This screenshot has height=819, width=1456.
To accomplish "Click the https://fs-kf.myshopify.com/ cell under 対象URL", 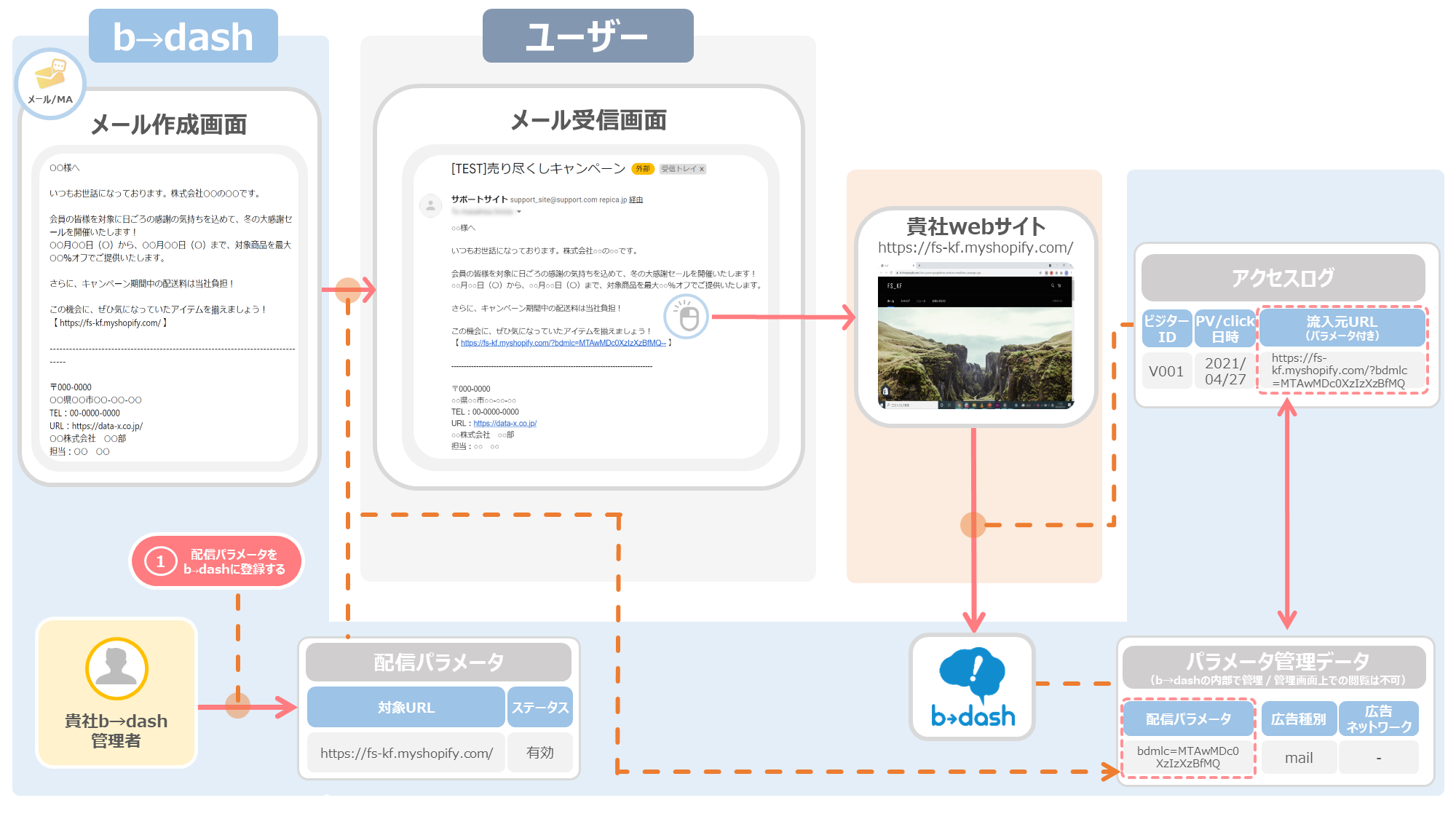I will 406,753.
